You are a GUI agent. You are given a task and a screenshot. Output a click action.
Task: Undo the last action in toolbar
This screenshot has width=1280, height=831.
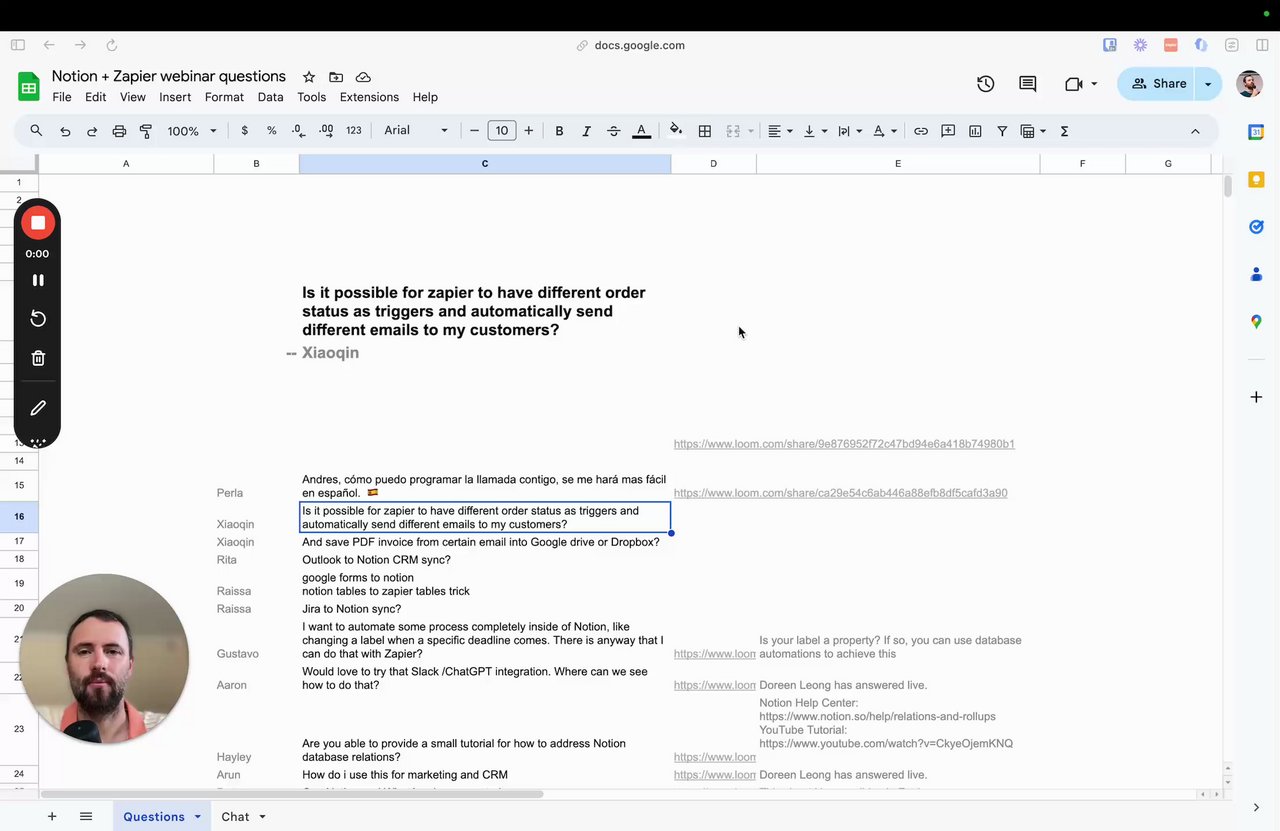pos(65,131)
